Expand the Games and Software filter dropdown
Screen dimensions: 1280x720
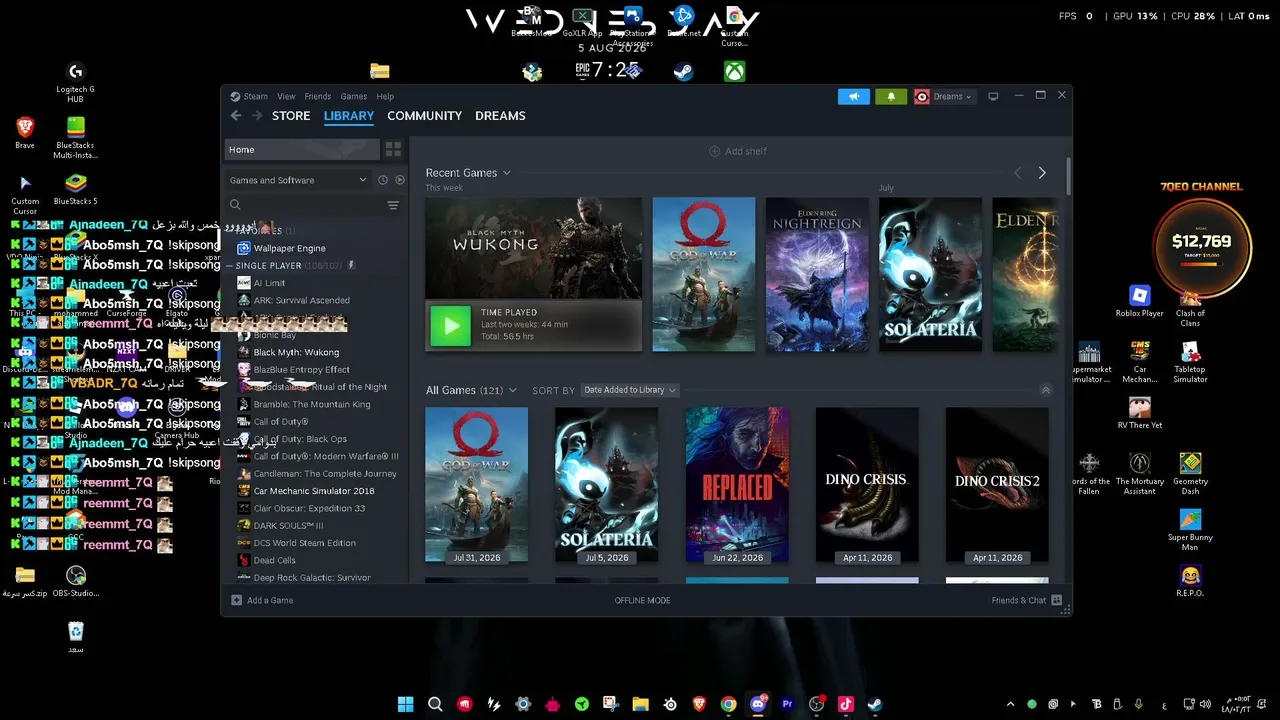coord(298,180)
